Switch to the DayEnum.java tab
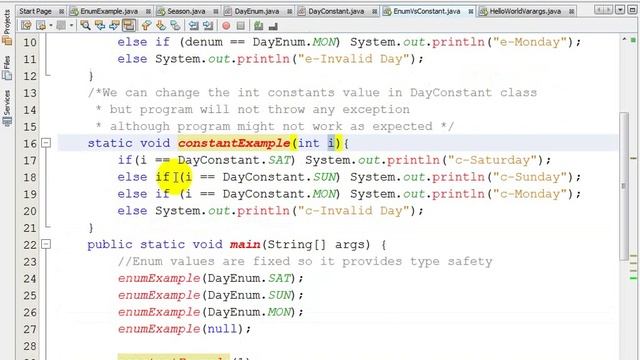The width and height of the screenshot is (640, 360). point(257,11)
